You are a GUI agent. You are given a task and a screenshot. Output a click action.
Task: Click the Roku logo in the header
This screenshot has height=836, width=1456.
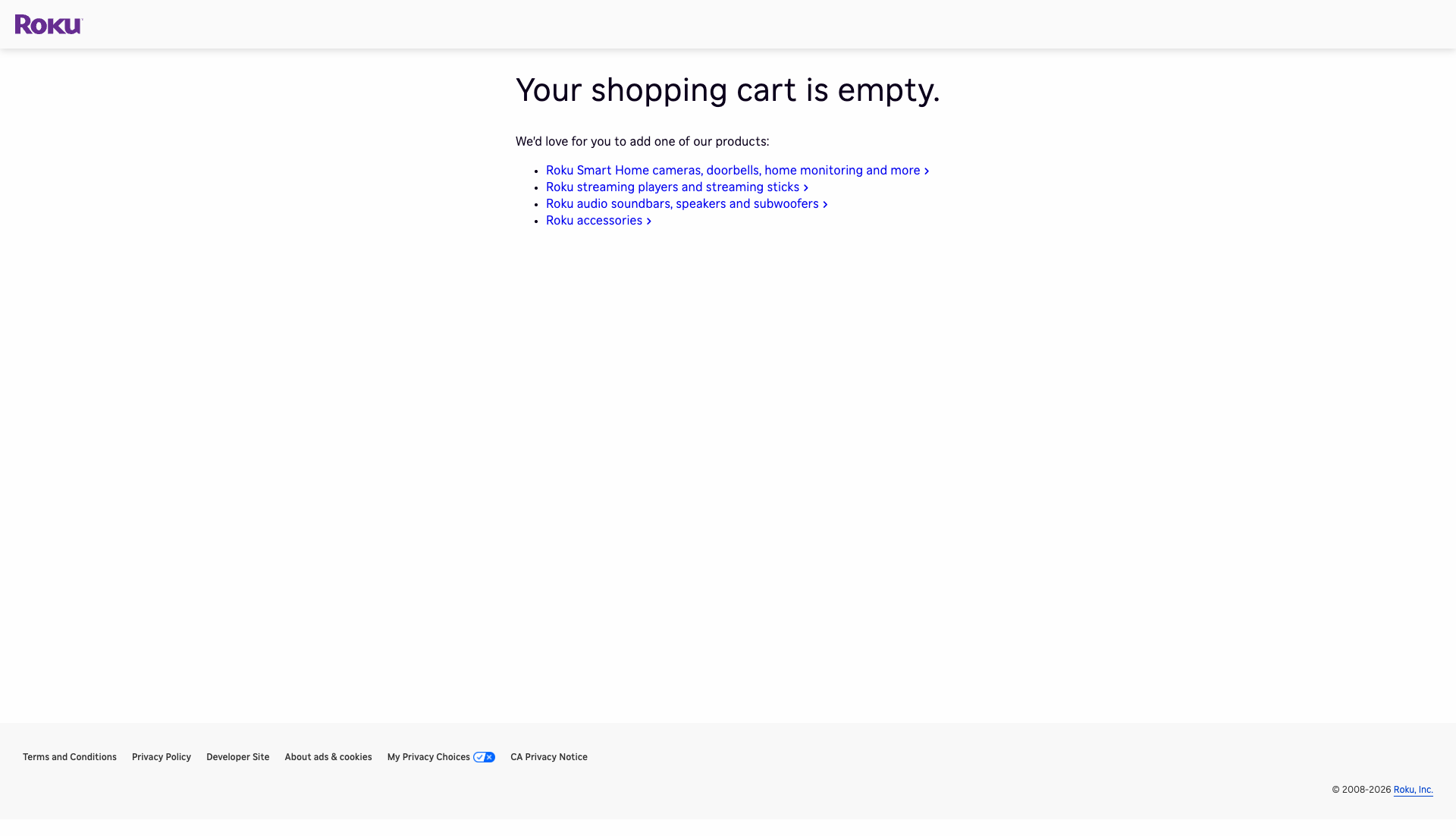coord(48,24)
